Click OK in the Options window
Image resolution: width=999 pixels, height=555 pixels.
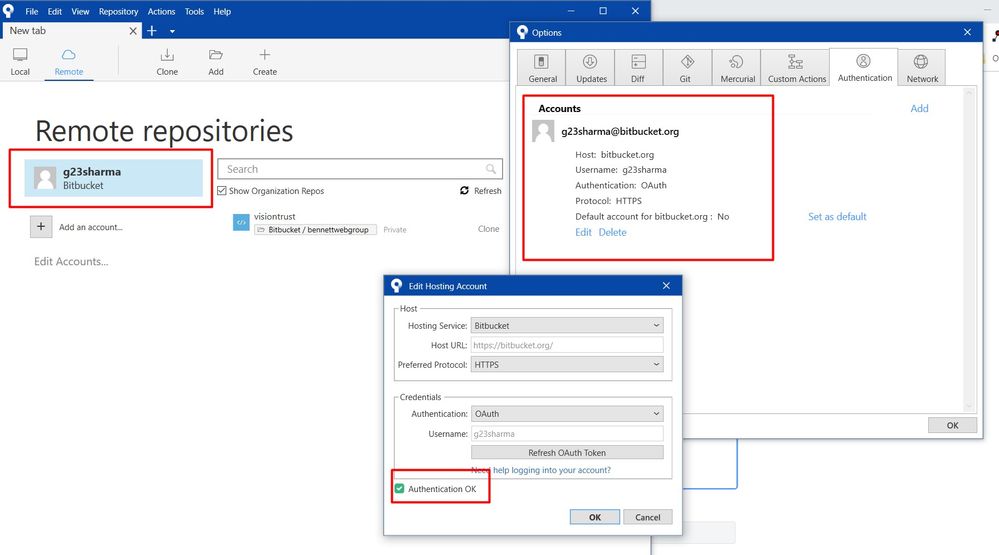point(952,425)
